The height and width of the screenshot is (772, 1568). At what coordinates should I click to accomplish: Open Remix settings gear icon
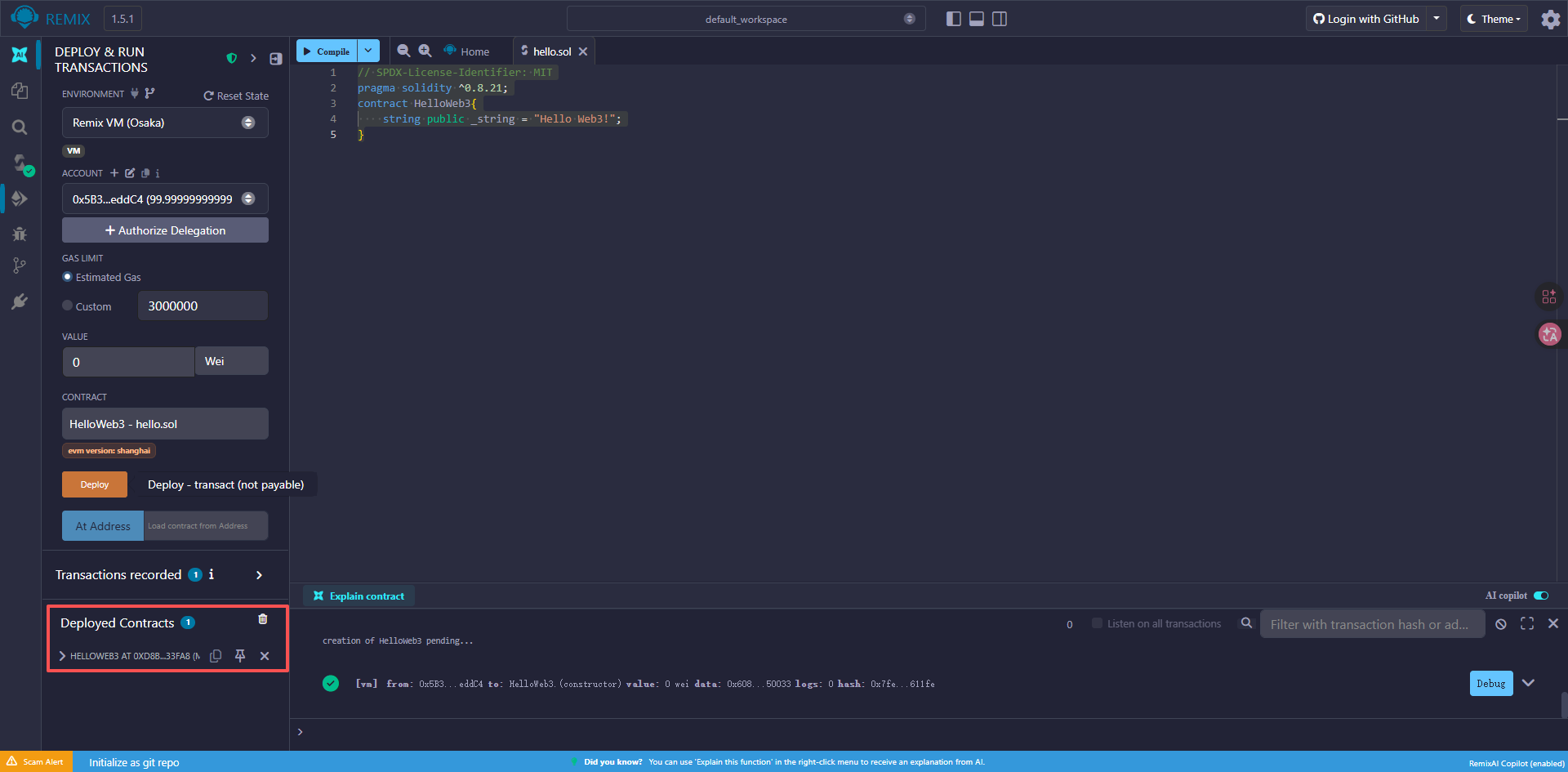point(1550,19)
